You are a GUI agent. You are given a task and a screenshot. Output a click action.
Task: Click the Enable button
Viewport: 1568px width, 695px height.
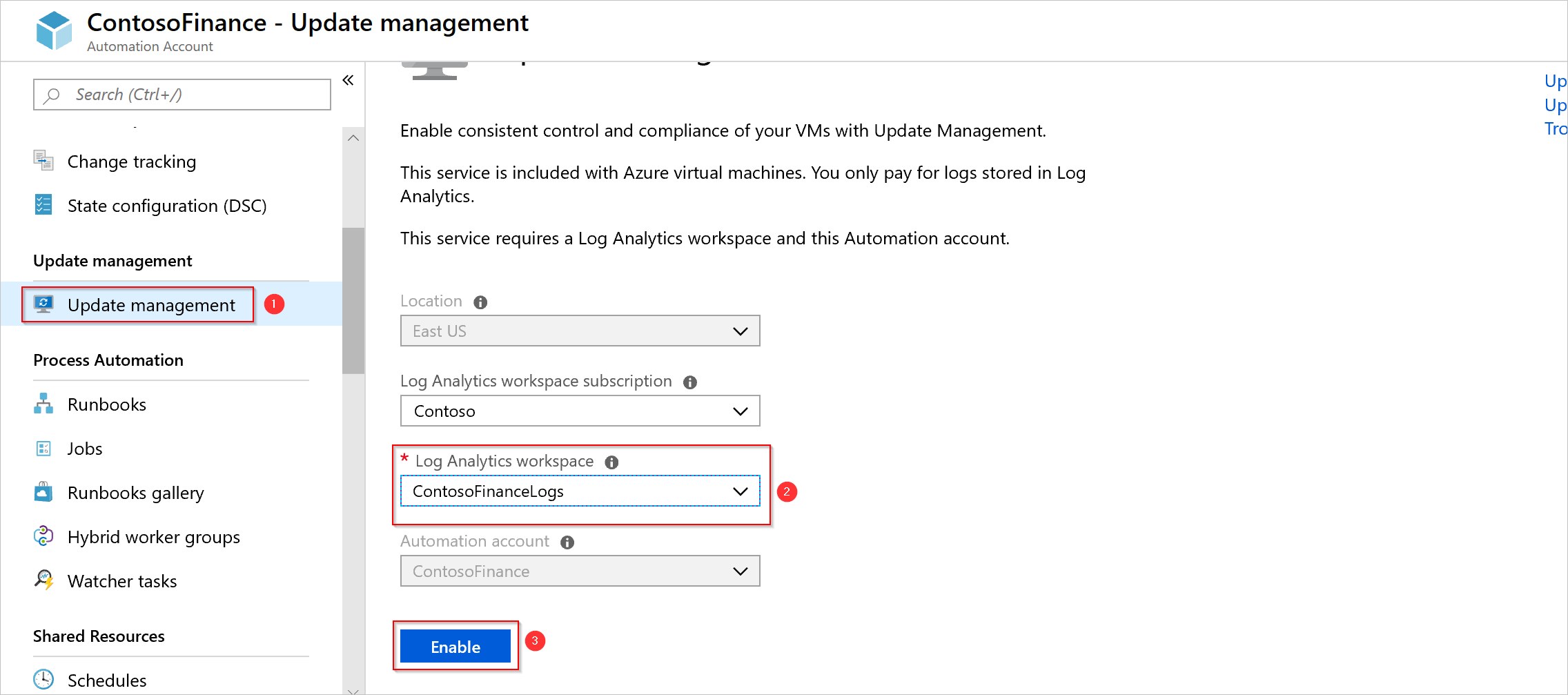[x=455, y=646]
